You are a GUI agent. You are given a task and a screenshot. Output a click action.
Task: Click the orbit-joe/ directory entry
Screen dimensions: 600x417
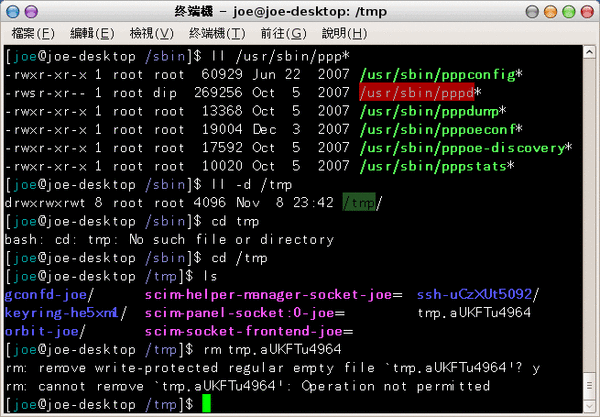point(45,331)
